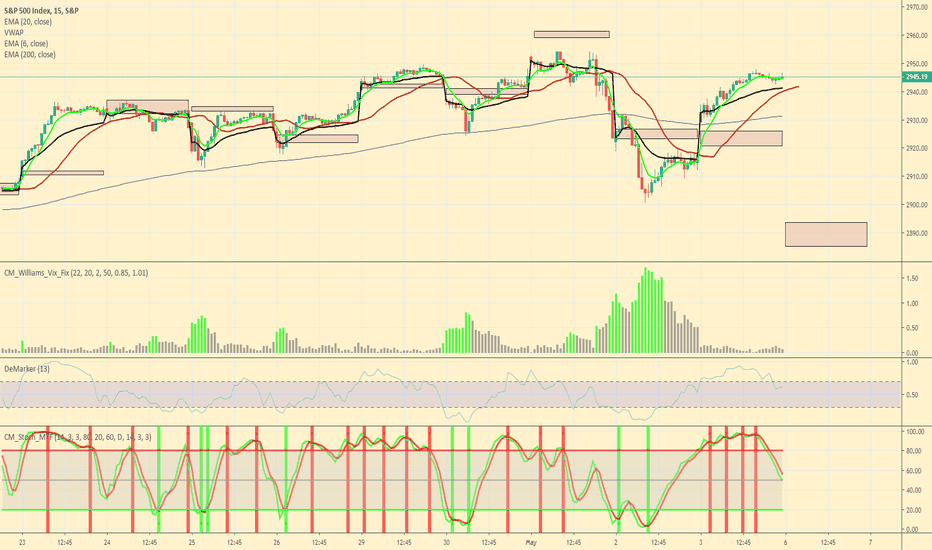Click the date 30 on time axis
Screen dimensions: 932x550
click(x=446, y=542)
